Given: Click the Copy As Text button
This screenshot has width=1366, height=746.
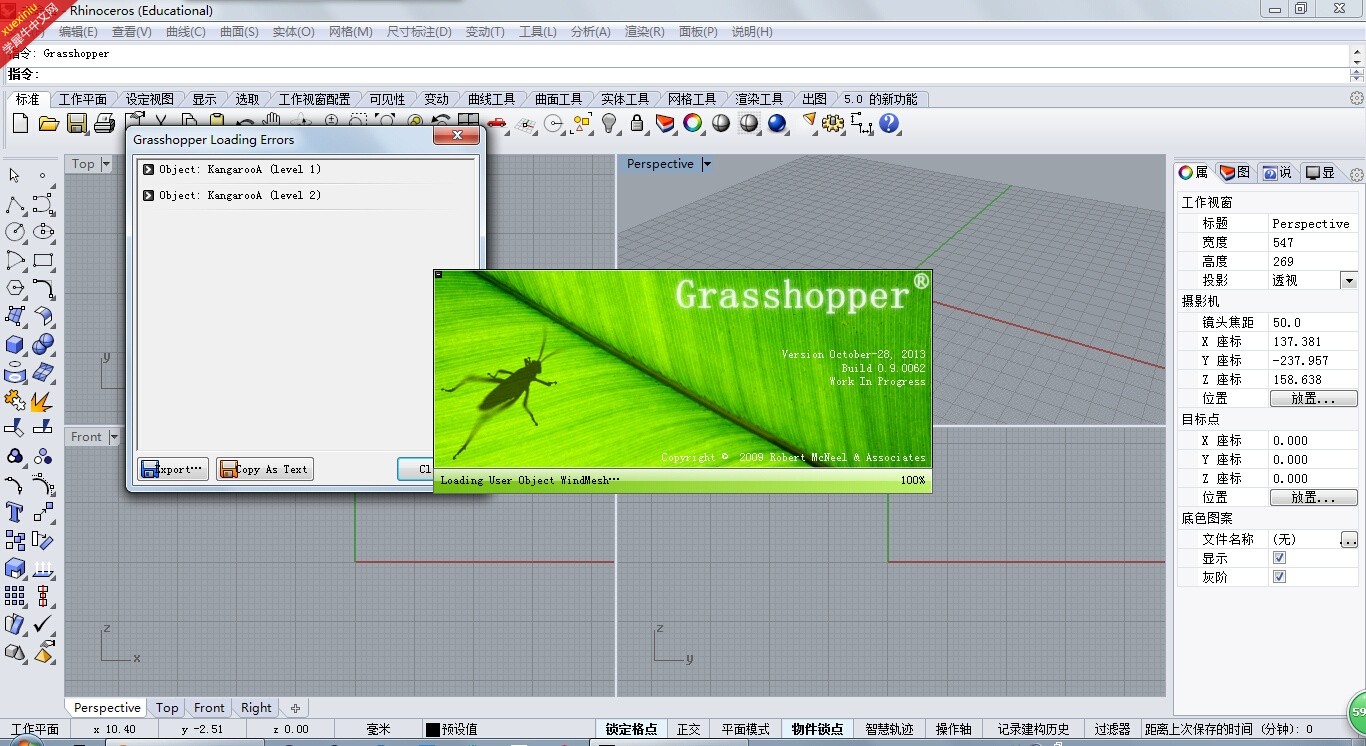Looking at the screenshot, I should coord(265,469).
